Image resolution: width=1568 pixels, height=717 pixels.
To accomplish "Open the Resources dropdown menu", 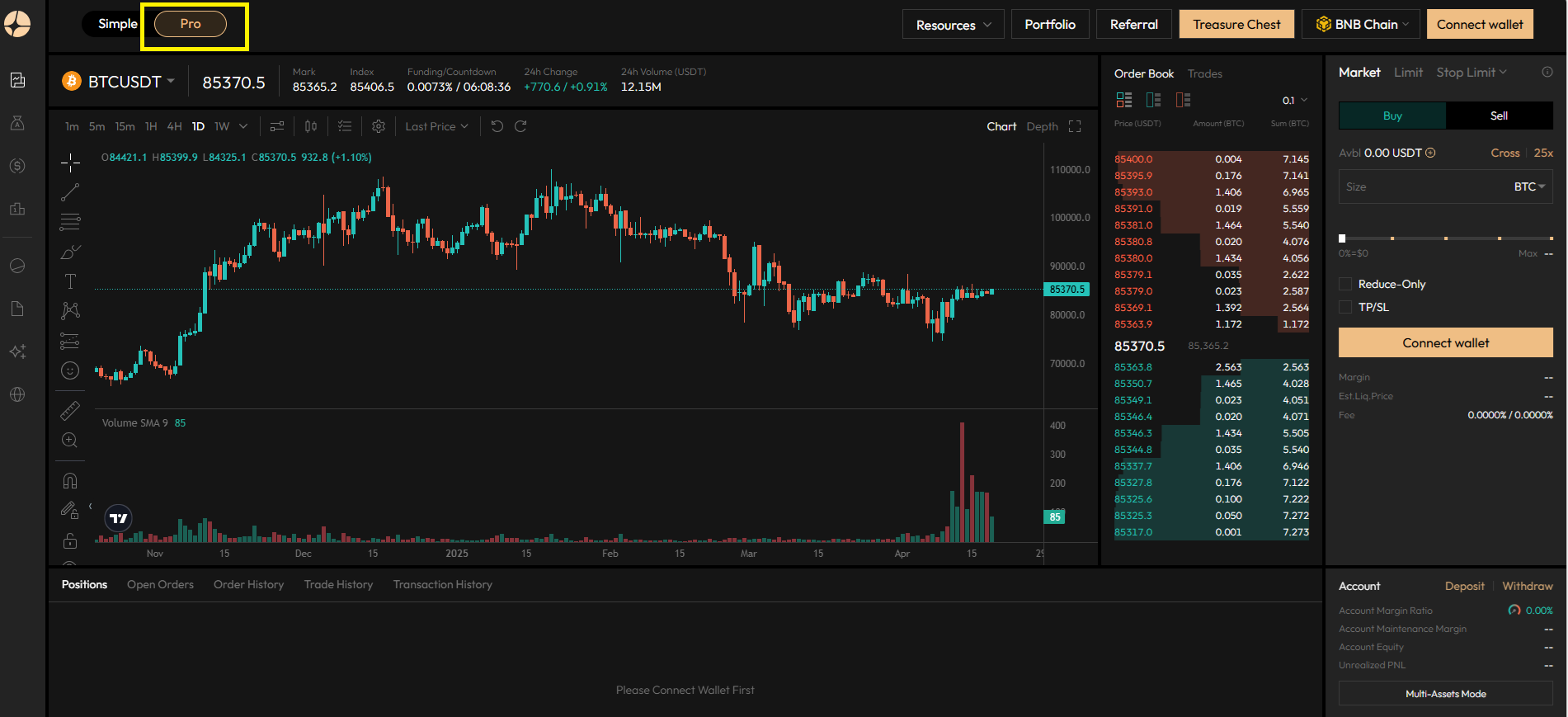I will tap(953, 25).
